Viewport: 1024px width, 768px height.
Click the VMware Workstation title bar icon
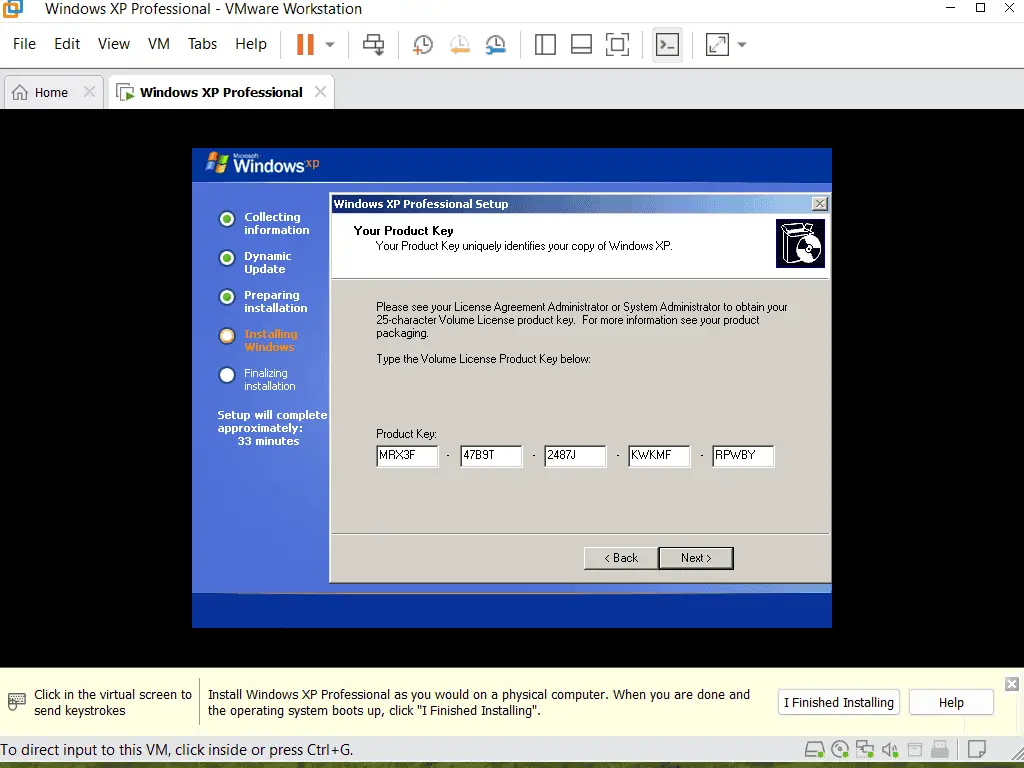[13, 8]
